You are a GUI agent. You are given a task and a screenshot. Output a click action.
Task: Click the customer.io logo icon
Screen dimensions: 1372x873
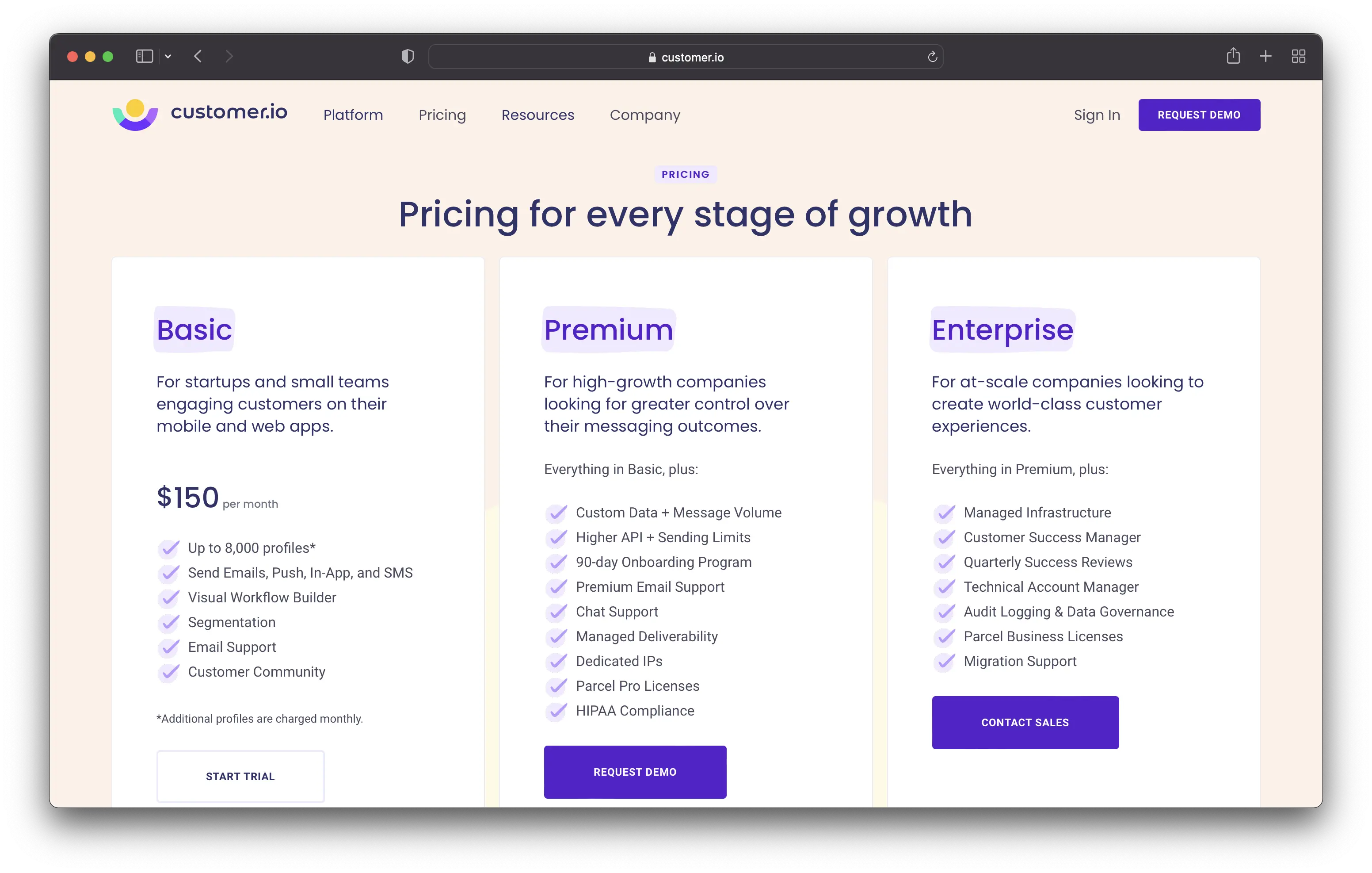(135, 114)
